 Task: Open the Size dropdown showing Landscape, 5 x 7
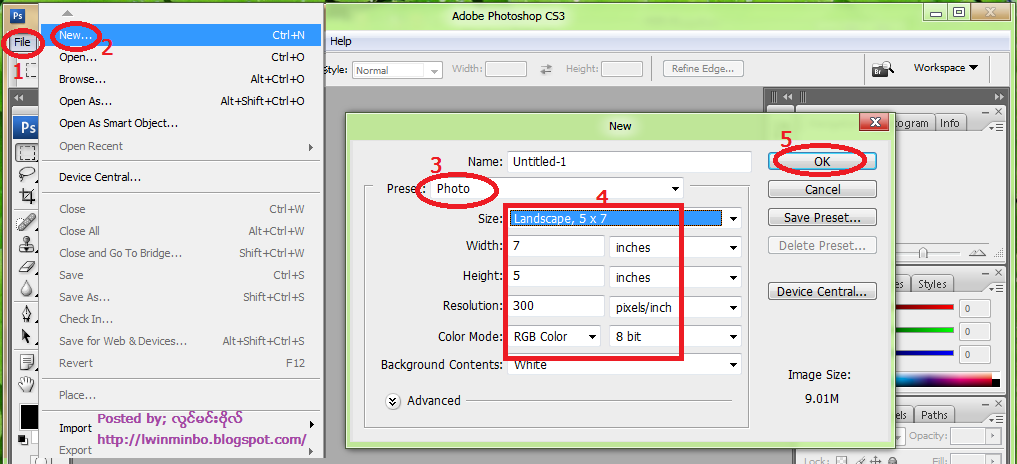624,219
